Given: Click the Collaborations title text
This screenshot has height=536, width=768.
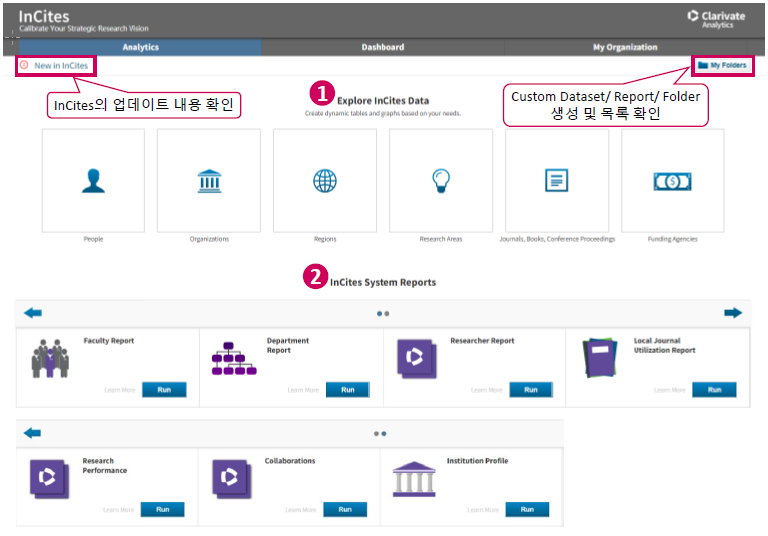Looking at the screenshot, I should coord(290,461).
